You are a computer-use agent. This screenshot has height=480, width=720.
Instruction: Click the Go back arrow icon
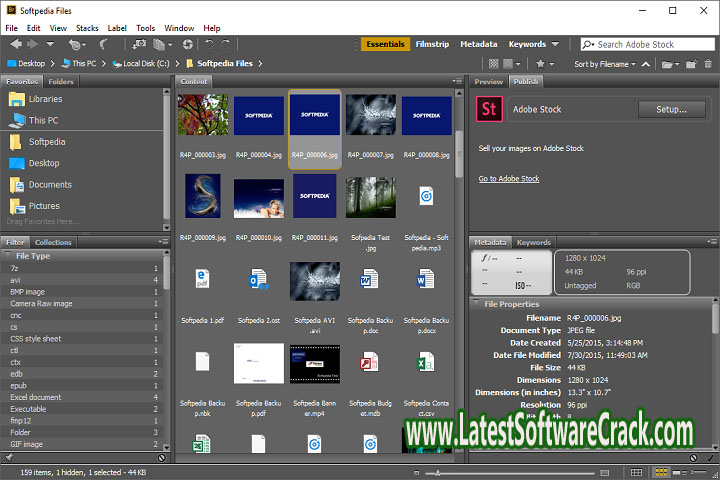coord(16,45)
